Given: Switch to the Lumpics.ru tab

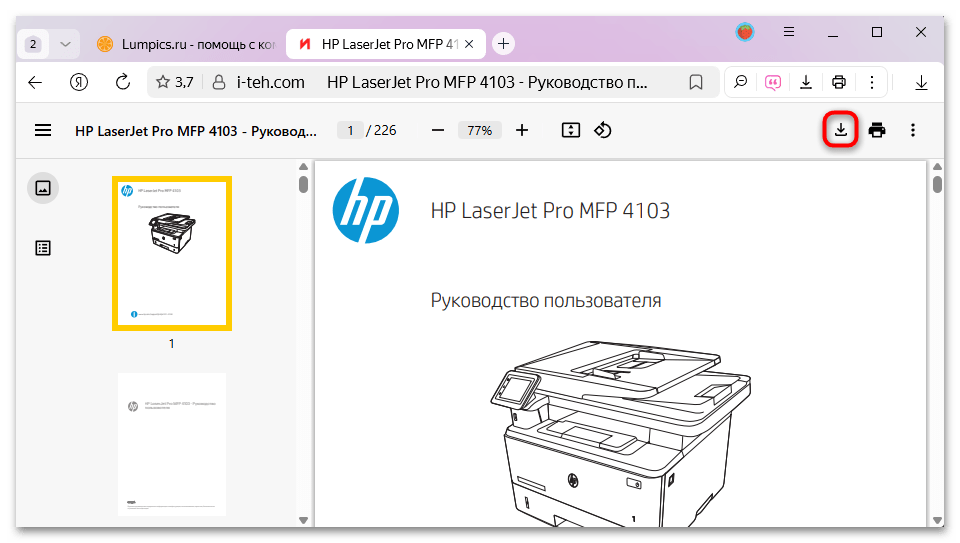Looking at the screenshot, I should [187, 44].
